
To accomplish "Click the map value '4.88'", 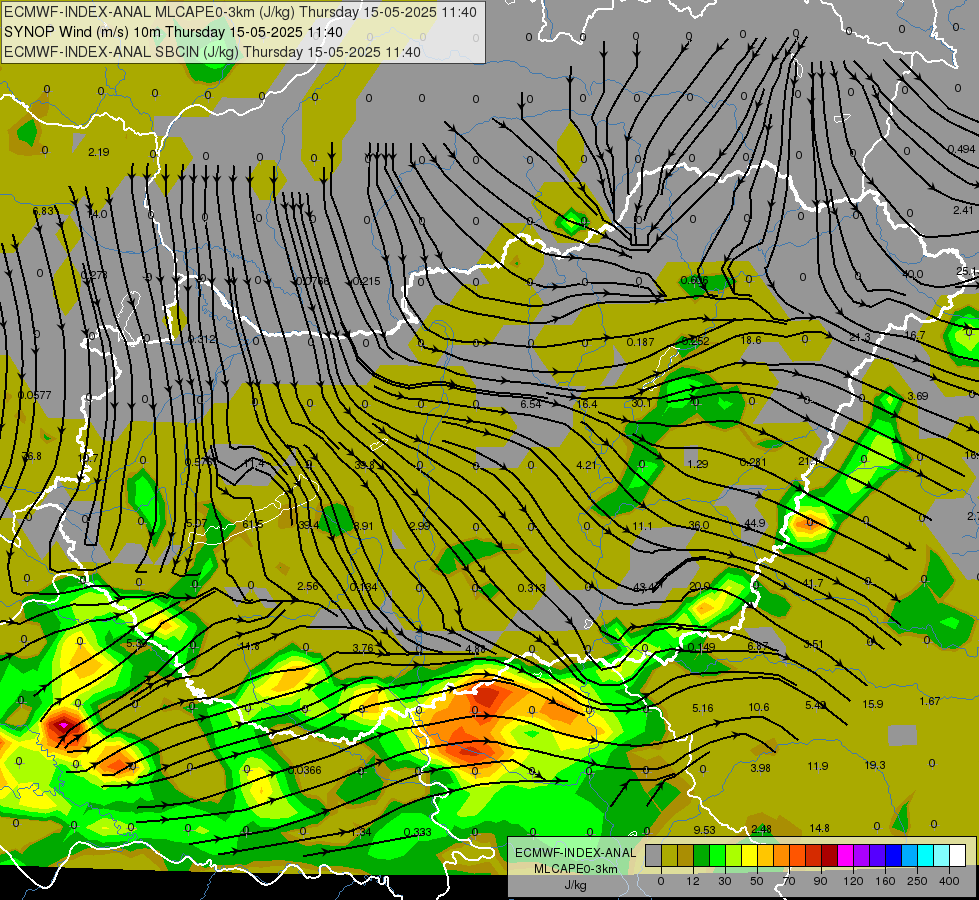I will pos(475,649).
